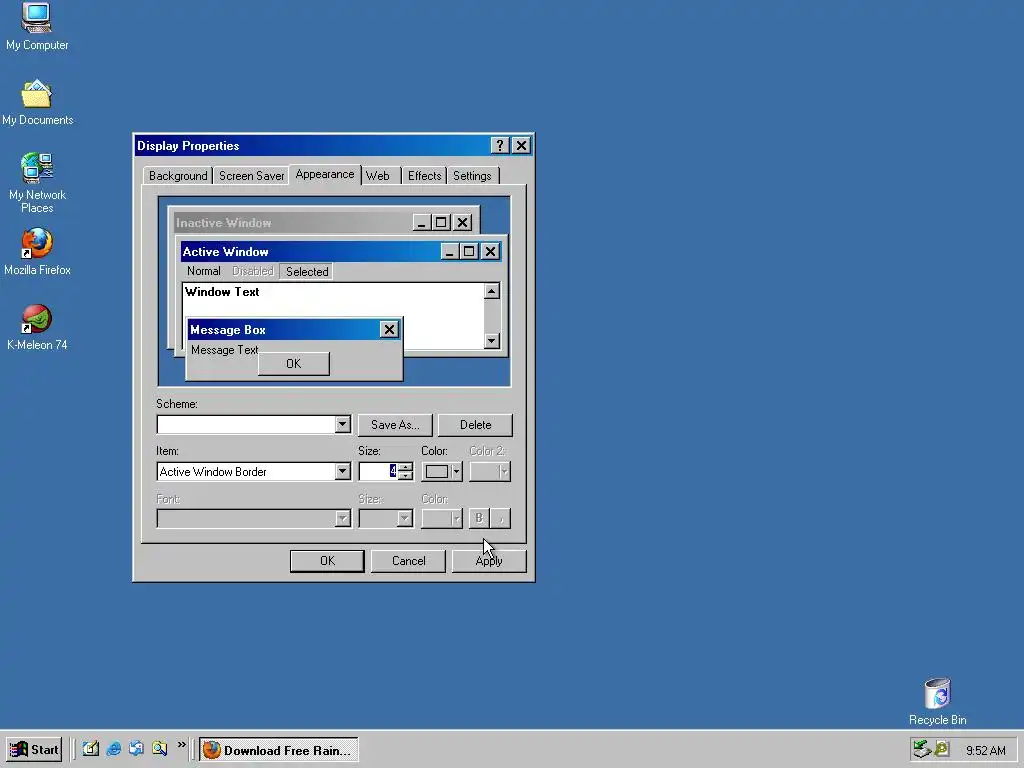Image resolution: width=1024 pixels, height=768 pixels.
Task: Click the Safely Remove Hardware tray icon
Action: point(921,749)
